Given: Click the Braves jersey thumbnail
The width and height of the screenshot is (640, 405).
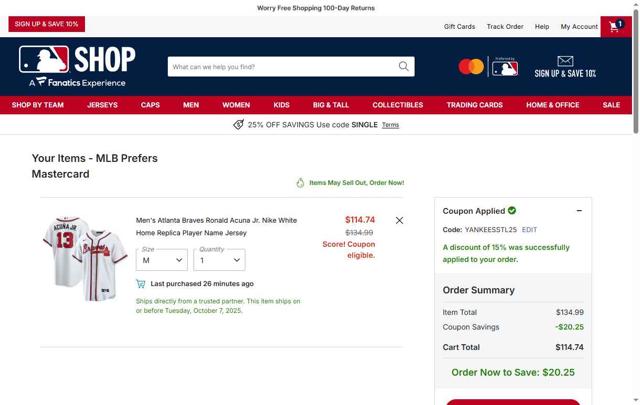Looking at the screenshot, I should tap(85, 259).
